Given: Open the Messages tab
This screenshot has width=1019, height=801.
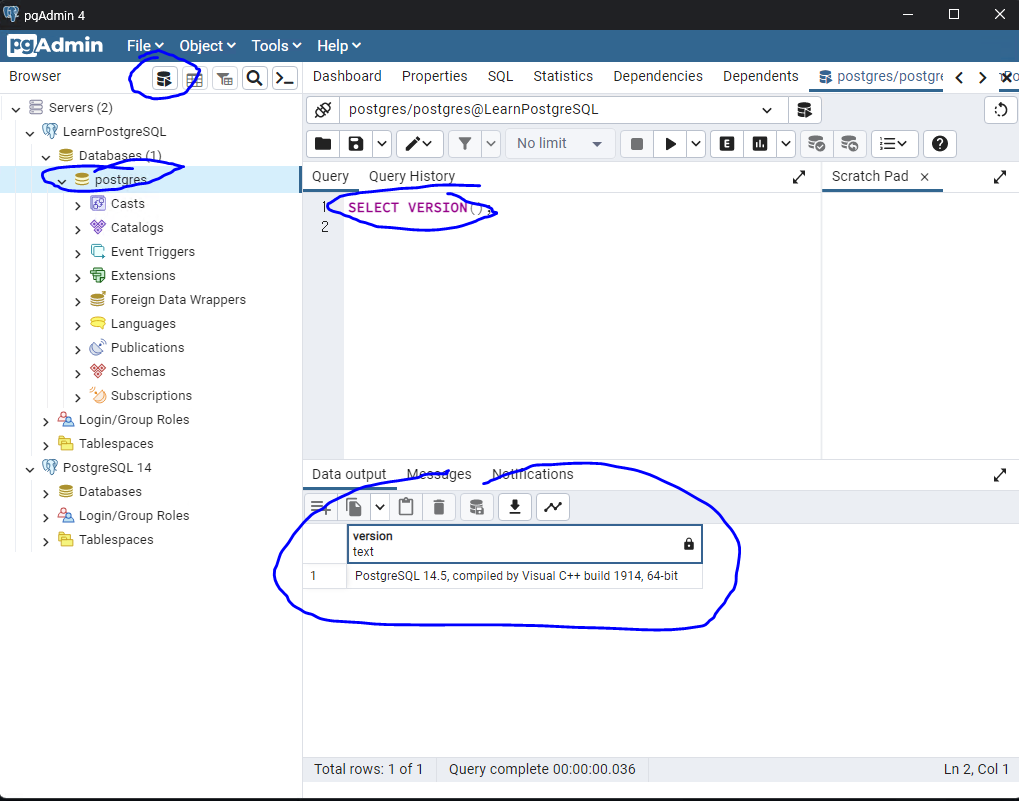Looking at the screenshot, I should click(439, 474).
